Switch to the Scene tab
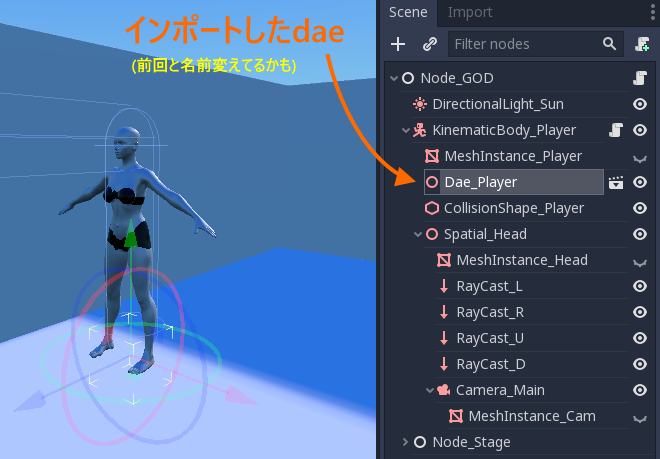 click(x=408, y=13)
